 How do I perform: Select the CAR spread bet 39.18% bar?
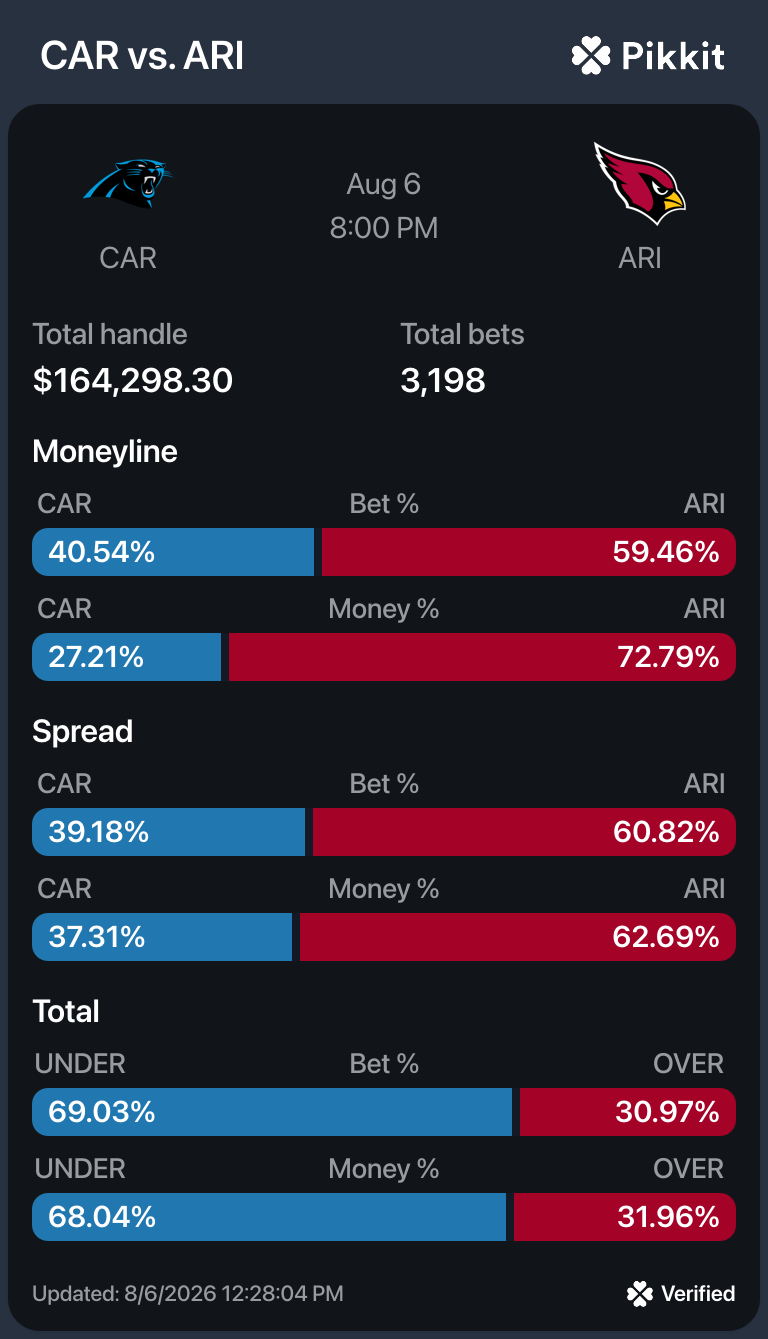pos(168,832)
